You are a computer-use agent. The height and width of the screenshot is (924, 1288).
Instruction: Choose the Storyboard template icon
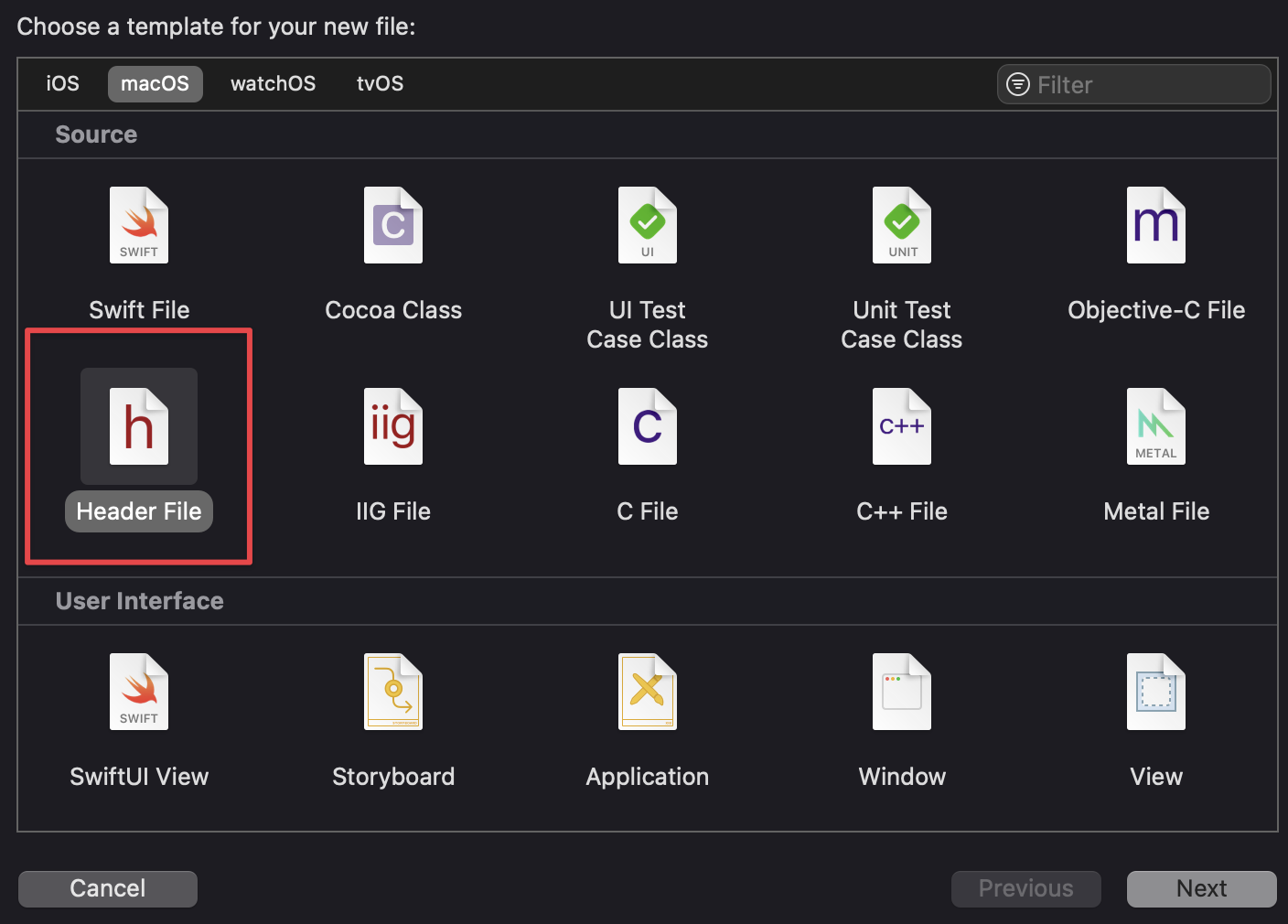[x=393, y=692]
